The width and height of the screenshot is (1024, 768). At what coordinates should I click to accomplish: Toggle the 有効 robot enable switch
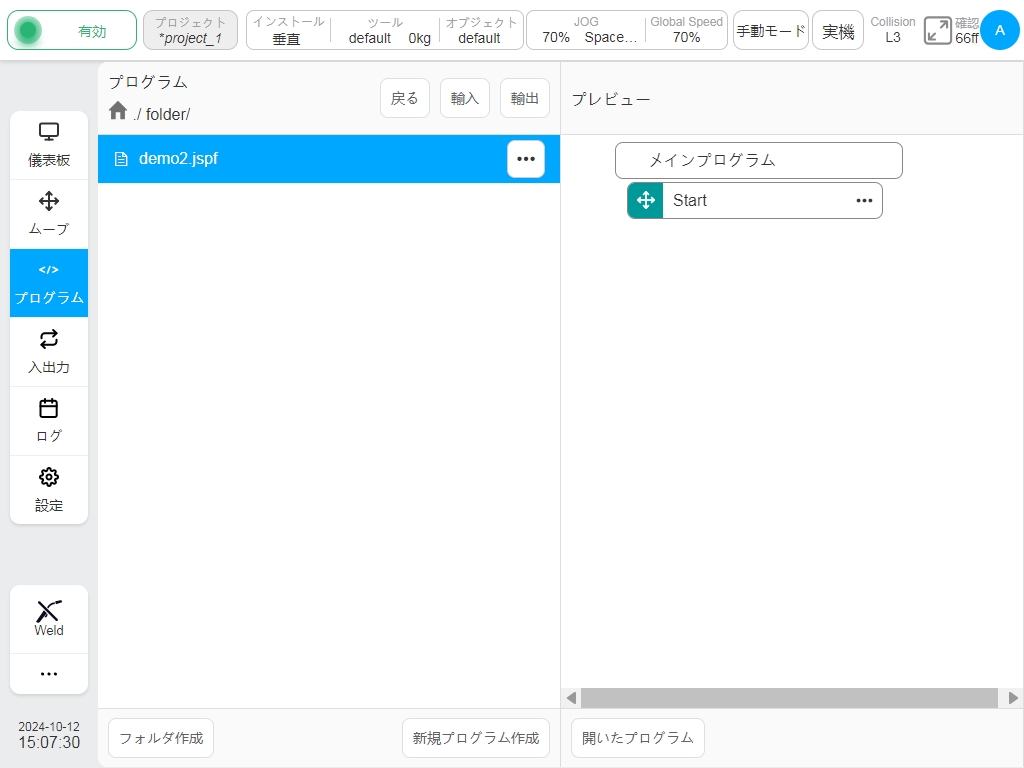point(72,30)
